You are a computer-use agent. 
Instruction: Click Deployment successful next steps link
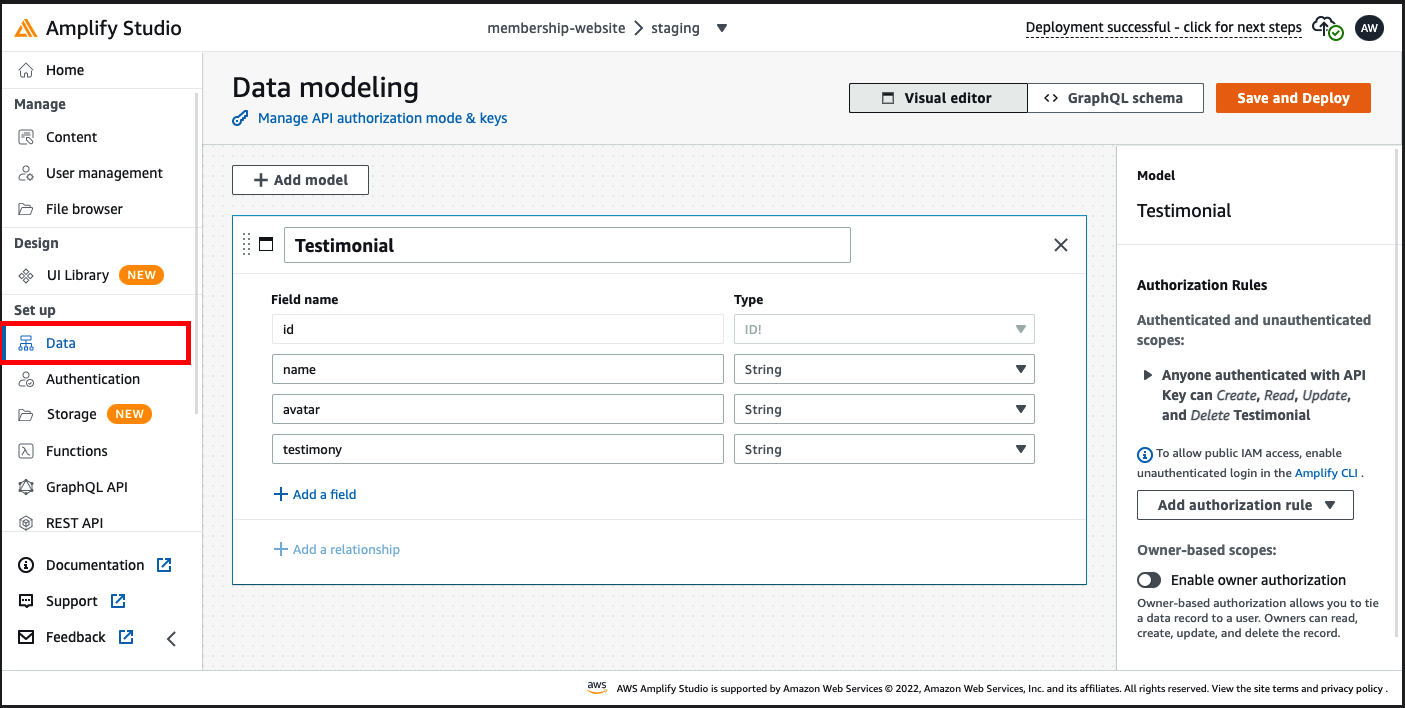(x=1164, y=28)
